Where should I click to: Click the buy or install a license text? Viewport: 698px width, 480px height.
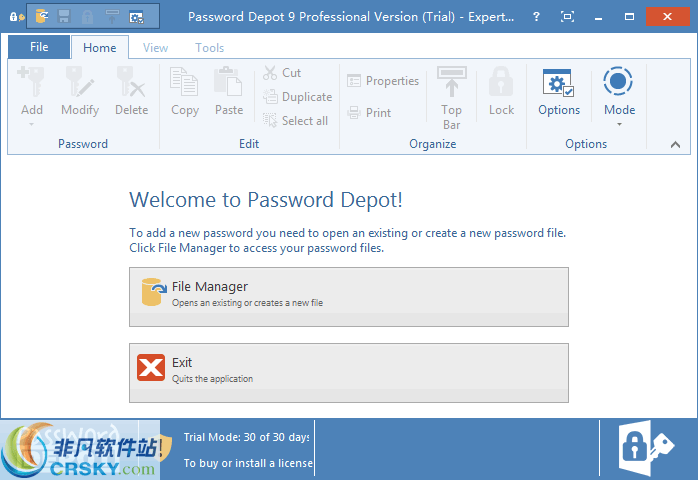click(x=248, y=463)
